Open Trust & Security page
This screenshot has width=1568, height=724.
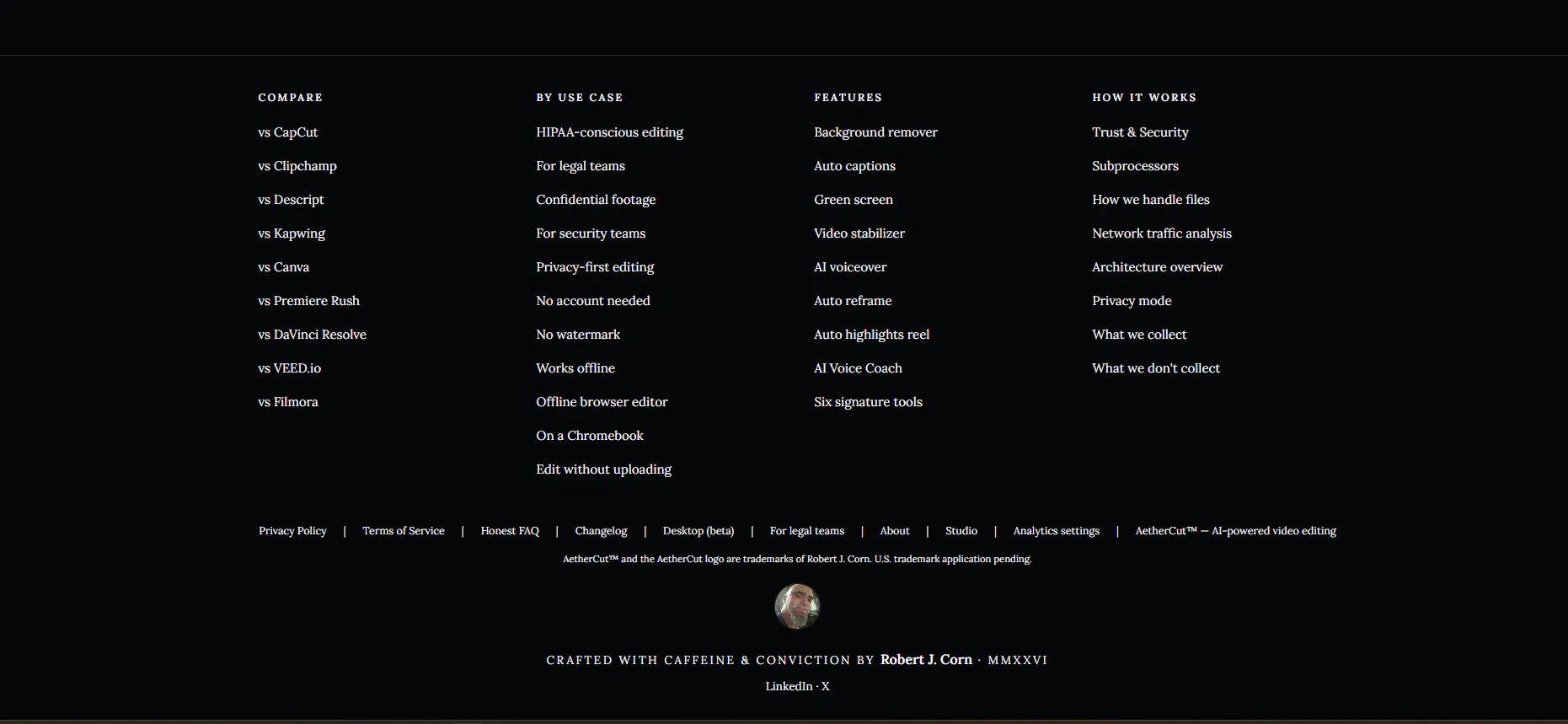coord(1140,132)
